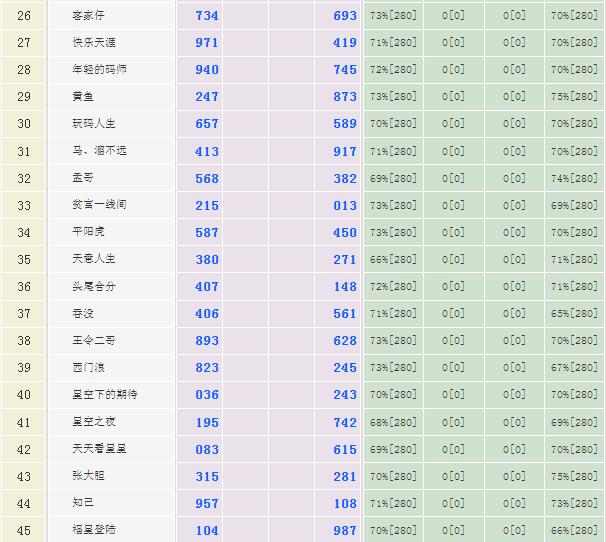The width and height of the screenshot is (606, 542).
Task: Open 王令二哥 in row 38
Action: point(93,340)
